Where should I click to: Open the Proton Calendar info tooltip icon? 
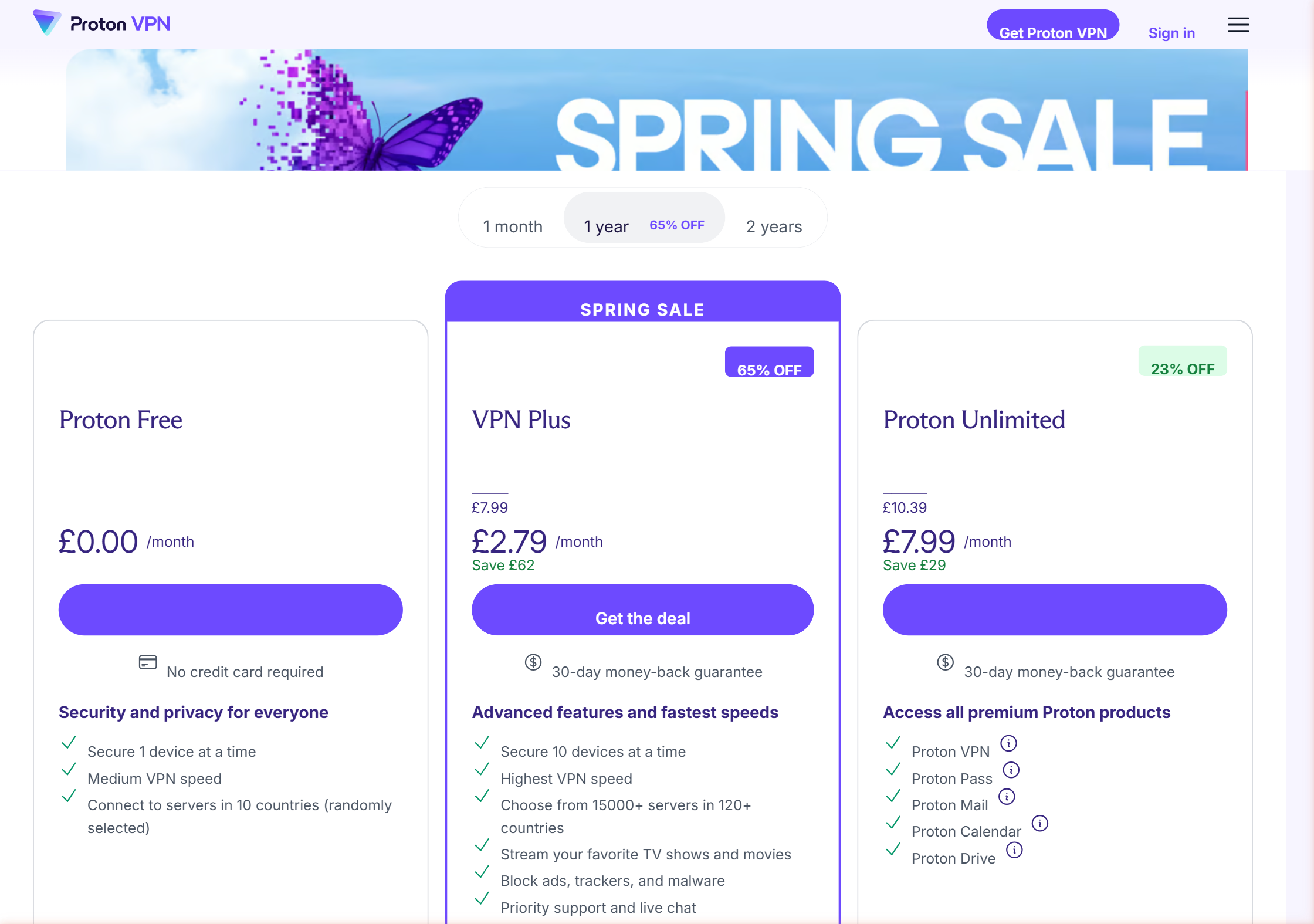(x=1041, y=823)
